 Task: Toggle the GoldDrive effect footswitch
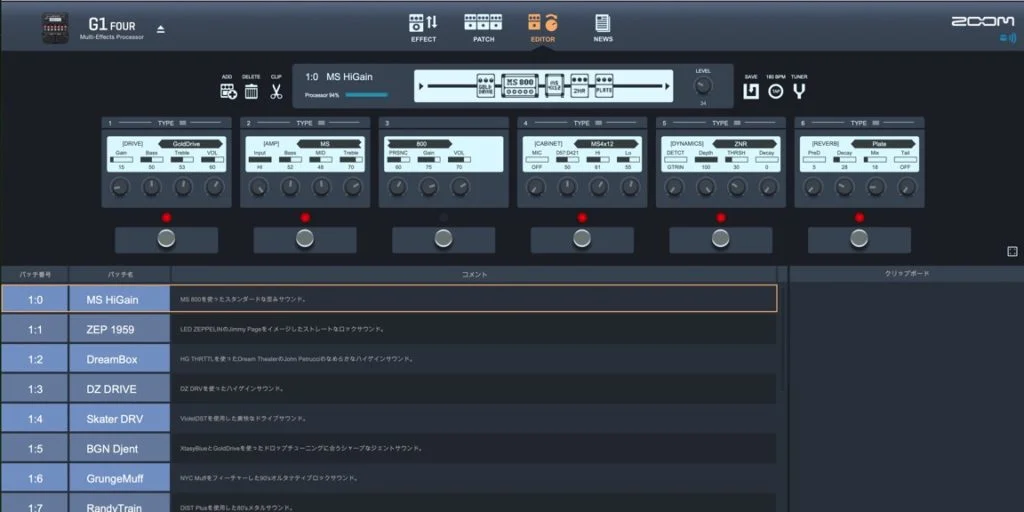pyautogui.click(x=166, y=239)
